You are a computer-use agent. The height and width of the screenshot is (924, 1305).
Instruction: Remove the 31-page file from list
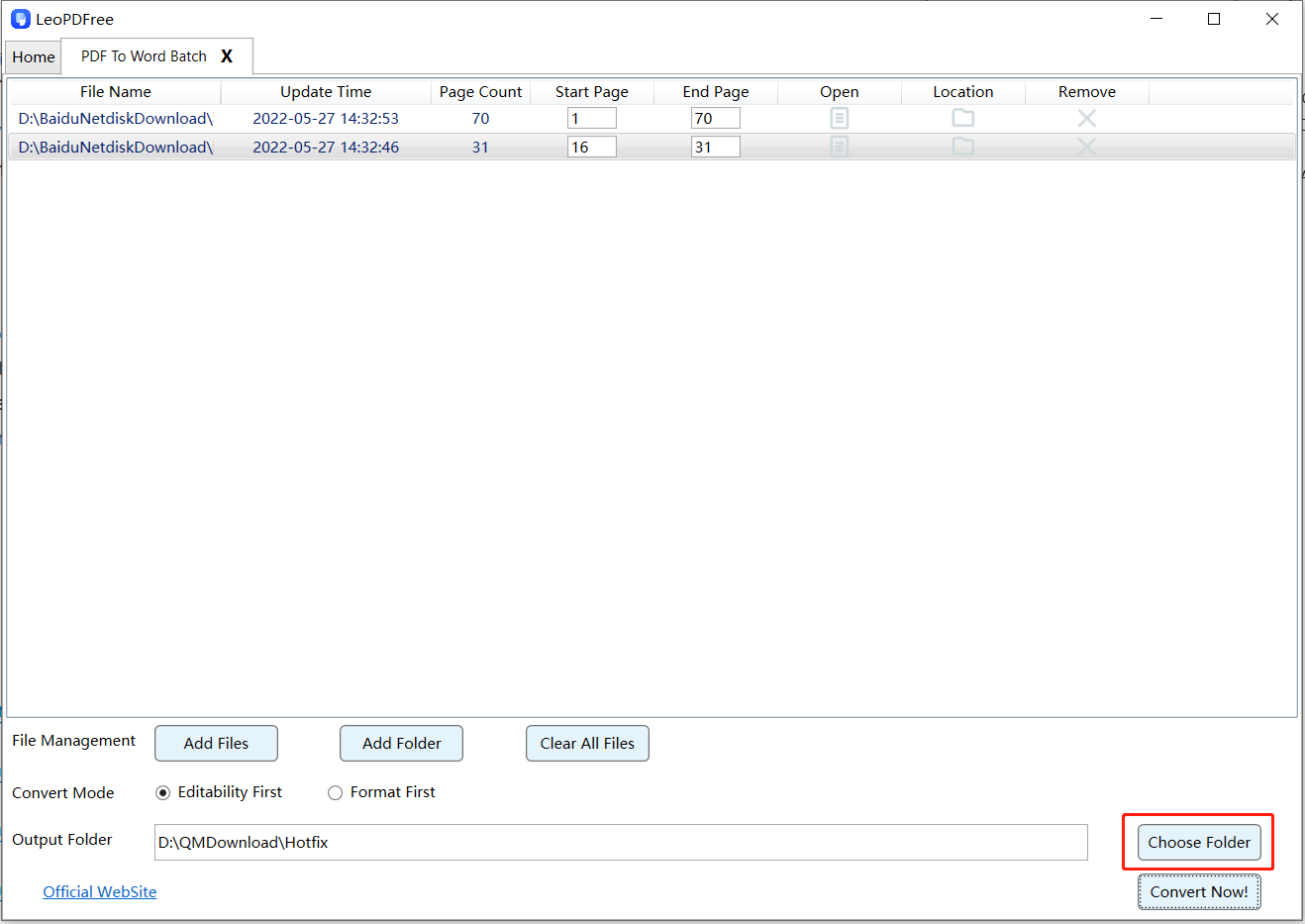coord(1086,147)
